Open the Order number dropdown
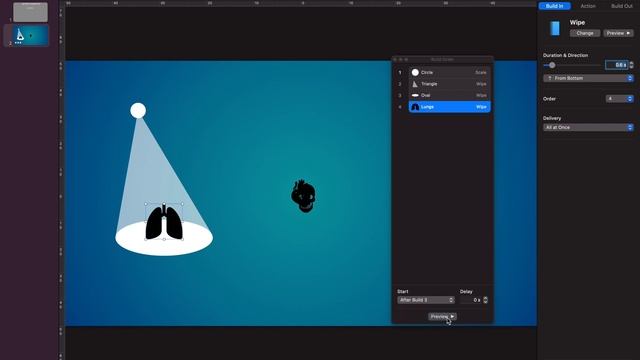Image resolution: width=640 pixels, height=360 pixels. pos(619,99)
